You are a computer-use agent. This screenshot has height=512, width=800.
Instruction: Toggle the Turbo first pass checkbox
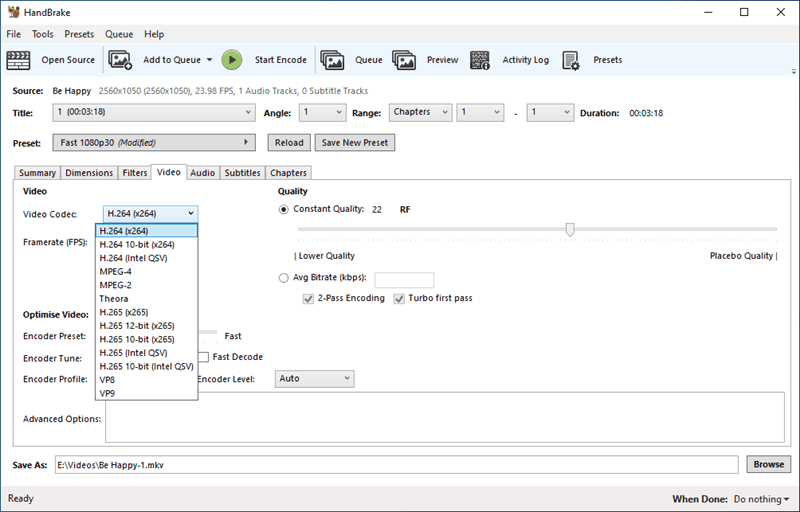[399, 299]
